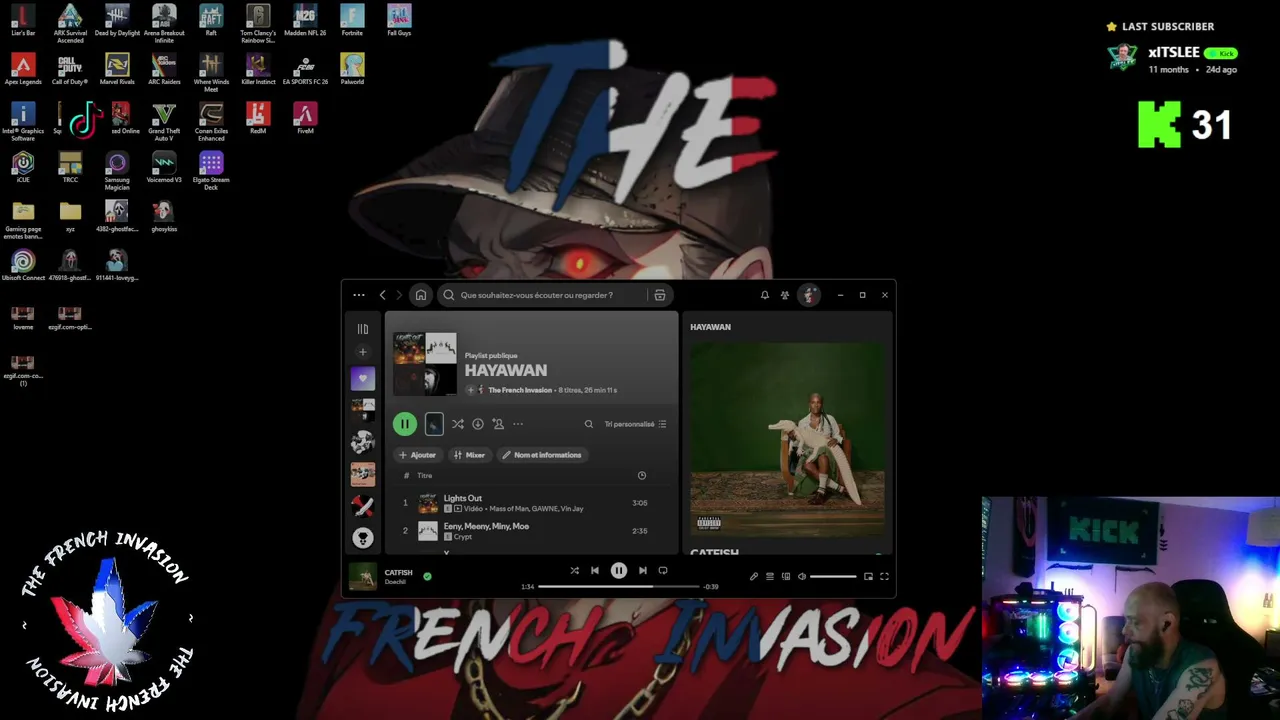The height and width of the screenshot is (720, 1280).
Task: Open the lyrics microphone icon
Action: pyautogui.click(x=754, y=577)
